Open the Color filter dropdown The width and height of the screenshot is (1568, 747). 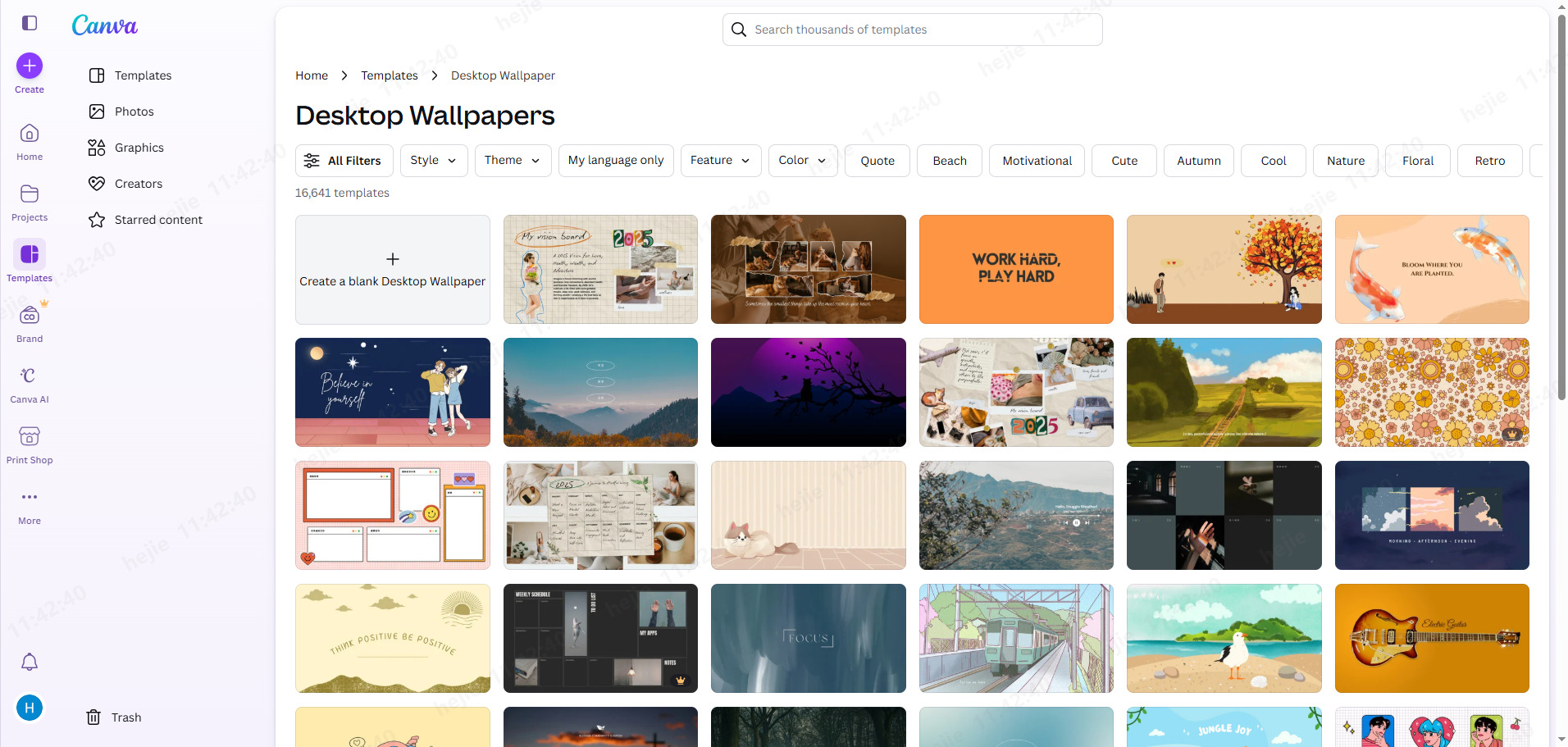[802, 160]
